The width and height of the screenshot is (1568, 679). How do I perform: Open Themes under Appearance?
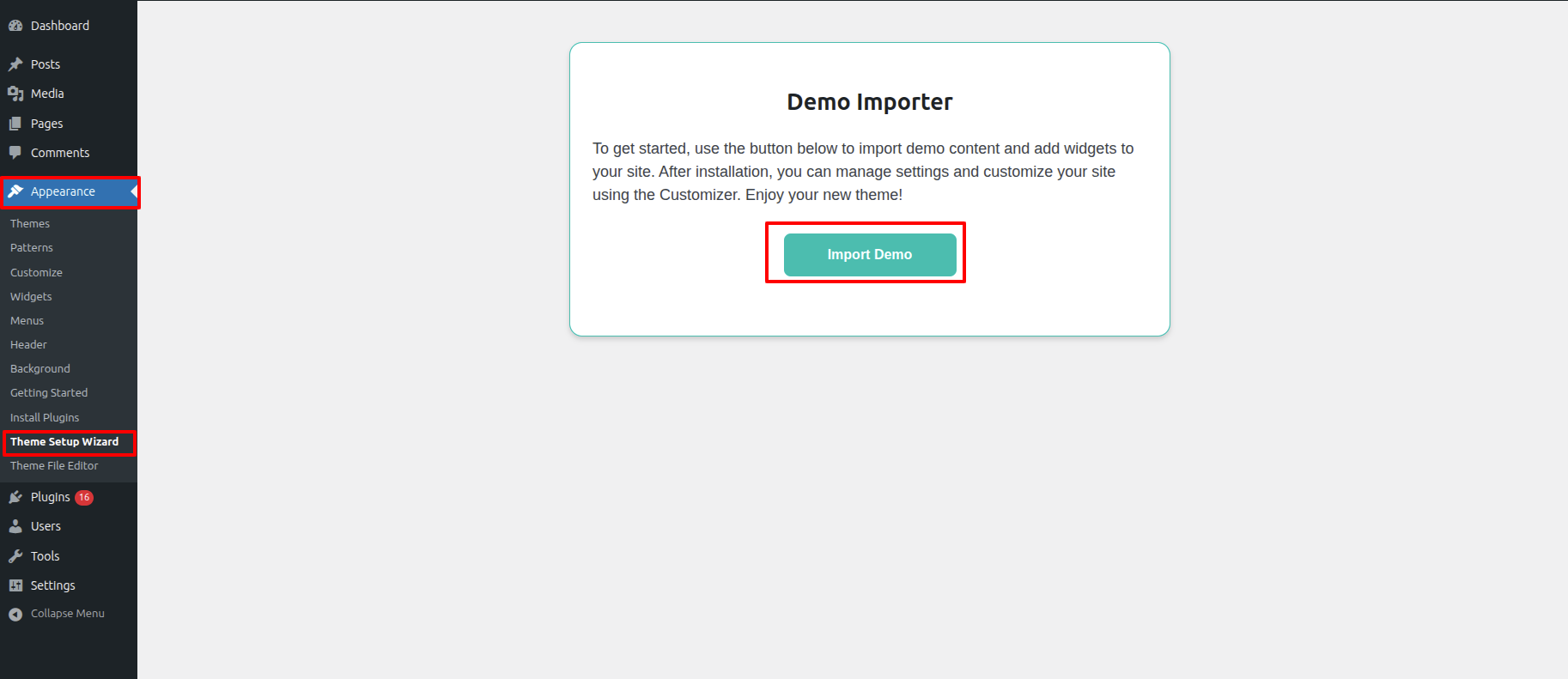30,223
